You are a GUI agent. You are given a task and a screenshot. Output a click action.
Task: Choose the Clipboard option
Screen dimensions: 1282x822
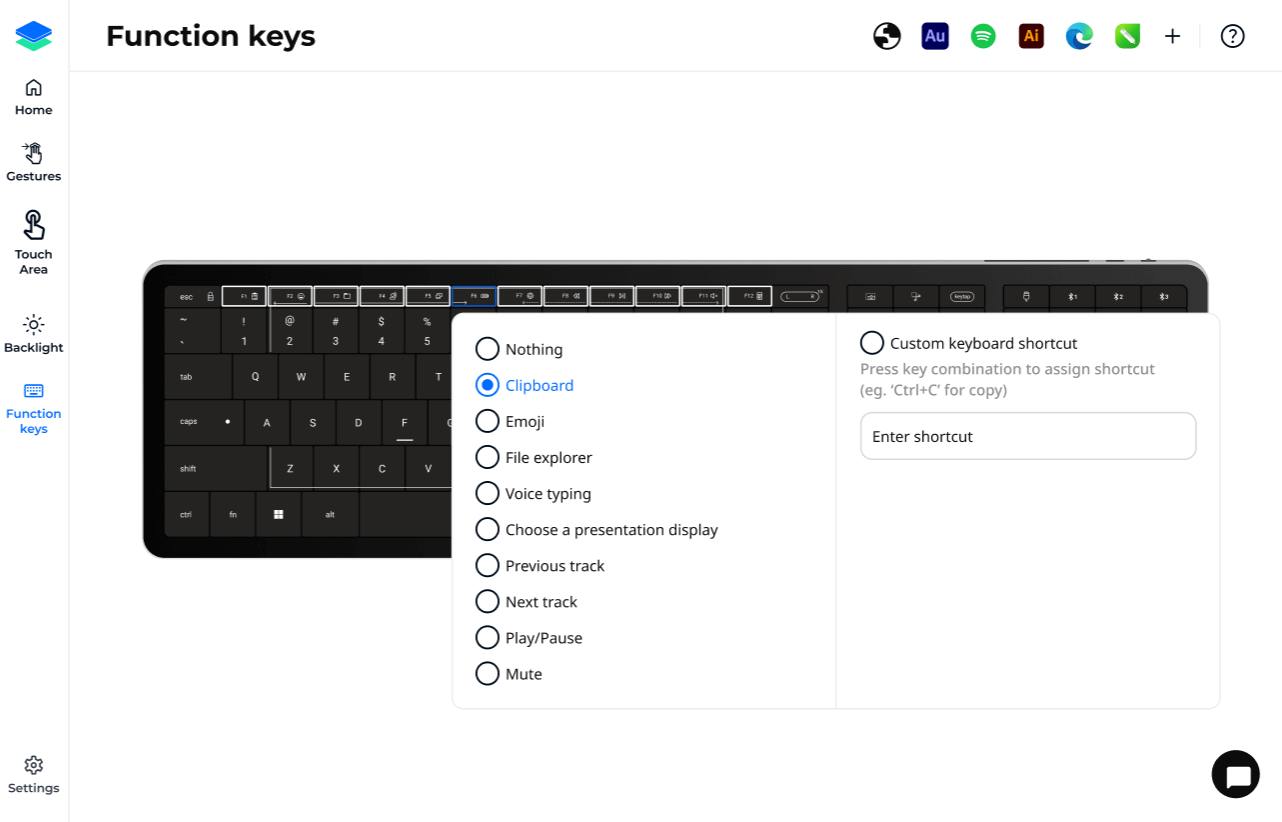[525, 385]
